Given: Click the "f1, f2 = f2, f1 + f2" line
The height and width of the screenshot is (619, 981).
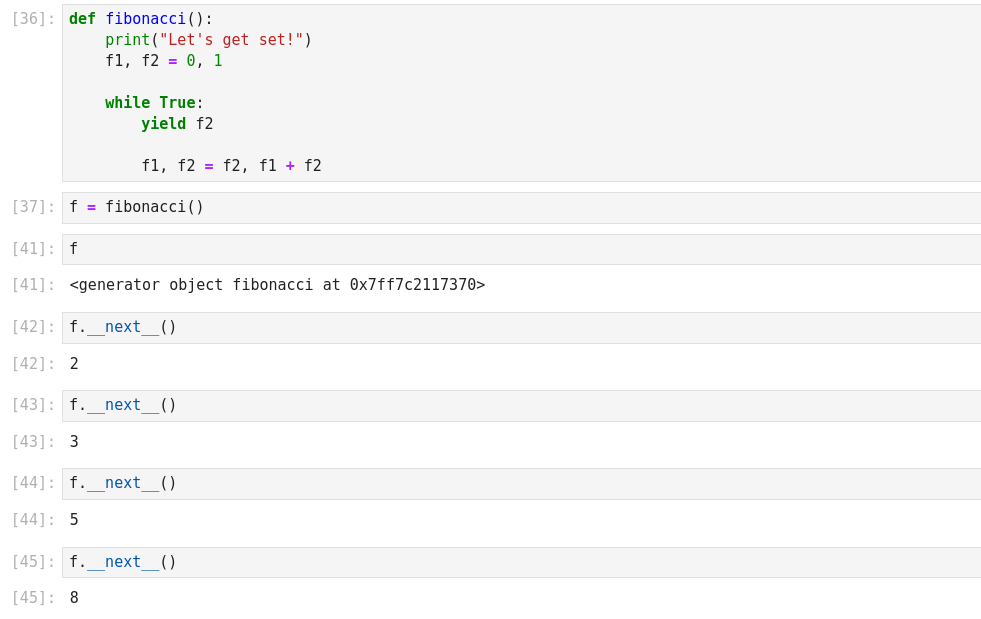Looking at the screenshot, I should [231, 166].
